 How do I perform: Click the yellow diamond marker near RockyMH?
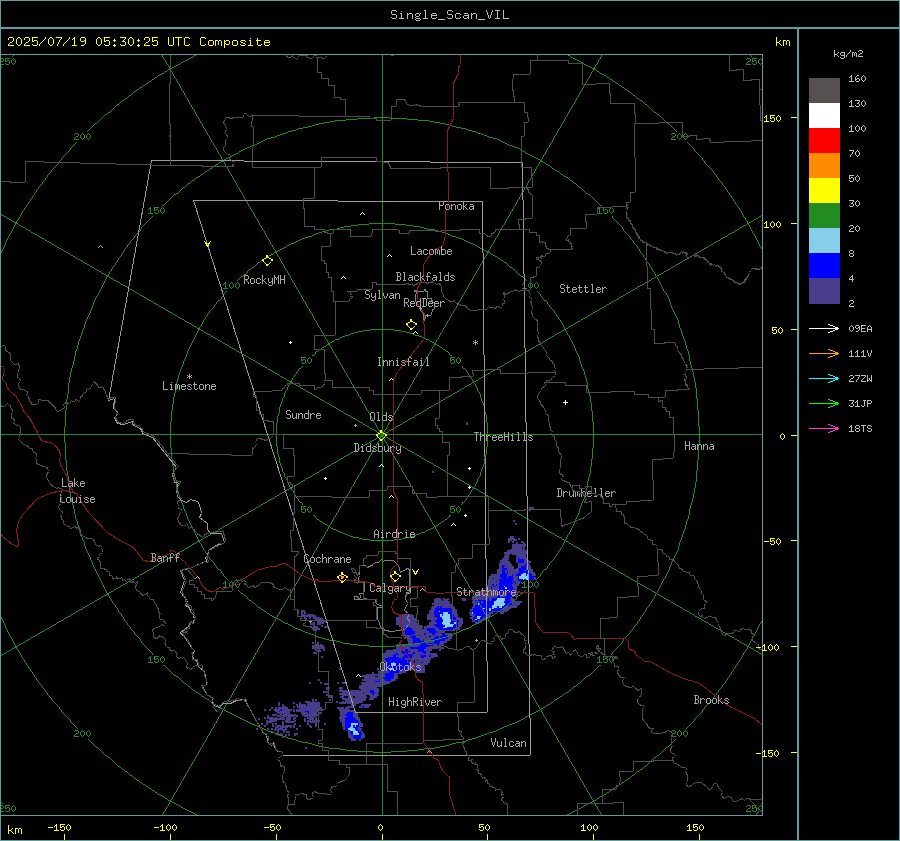point(267,261)
